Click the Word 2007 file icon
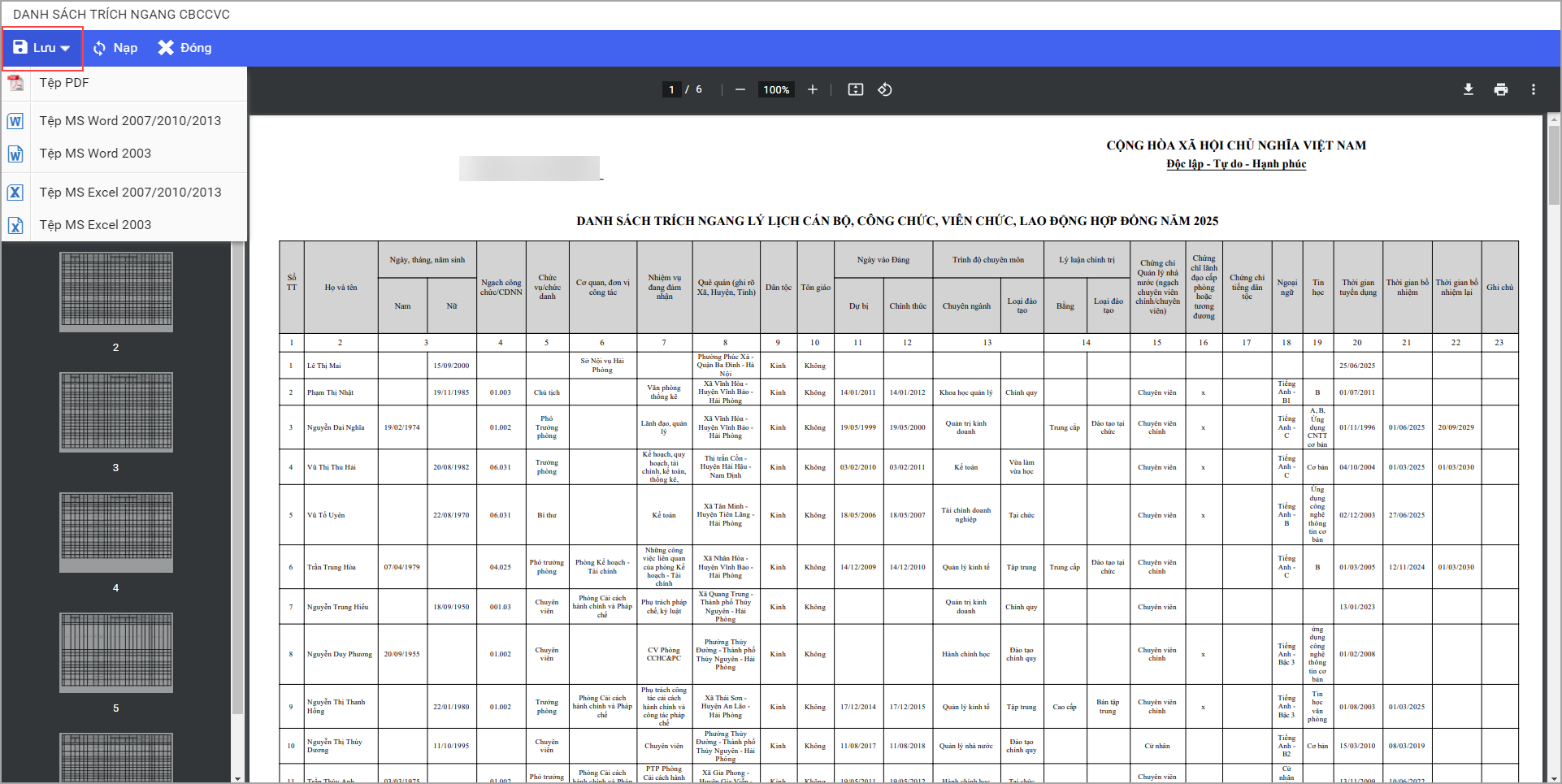The image size is (1562, 784). [x=15, y=121]
